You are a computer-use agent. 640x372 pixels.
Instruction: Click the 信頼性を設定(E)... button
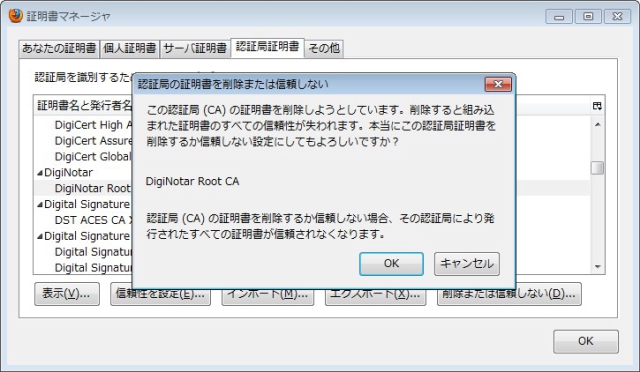click(x=160, y=294)
